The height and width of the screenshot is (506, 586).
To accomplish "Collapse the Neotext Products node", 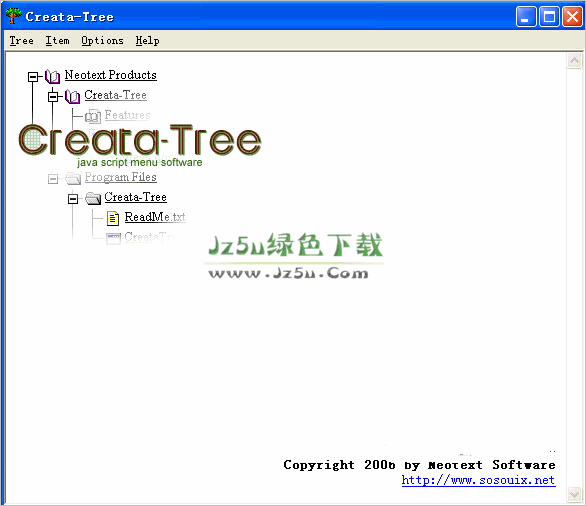I will (33, 77).
